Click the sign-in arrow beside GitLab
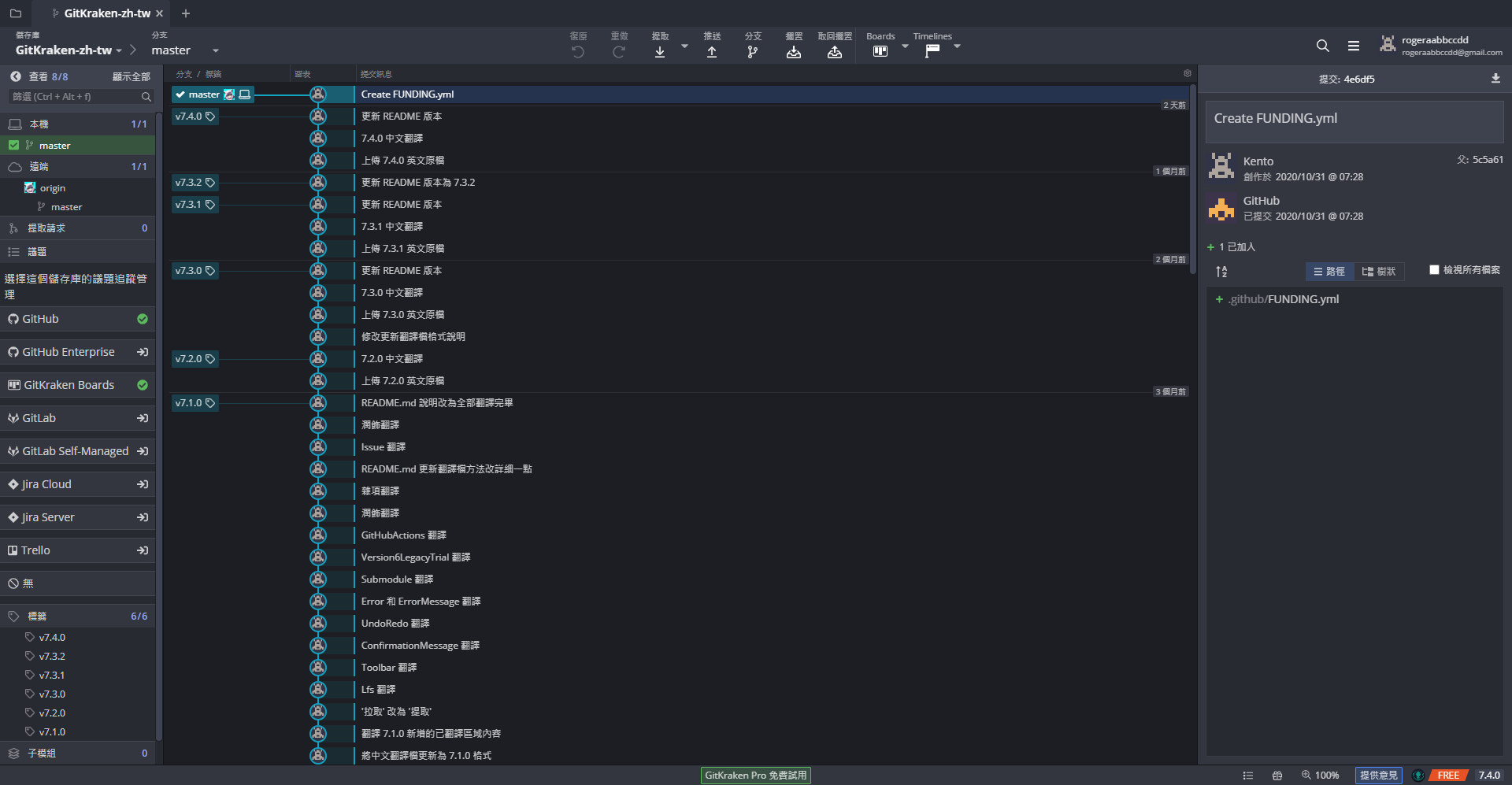 coord(143,418)
